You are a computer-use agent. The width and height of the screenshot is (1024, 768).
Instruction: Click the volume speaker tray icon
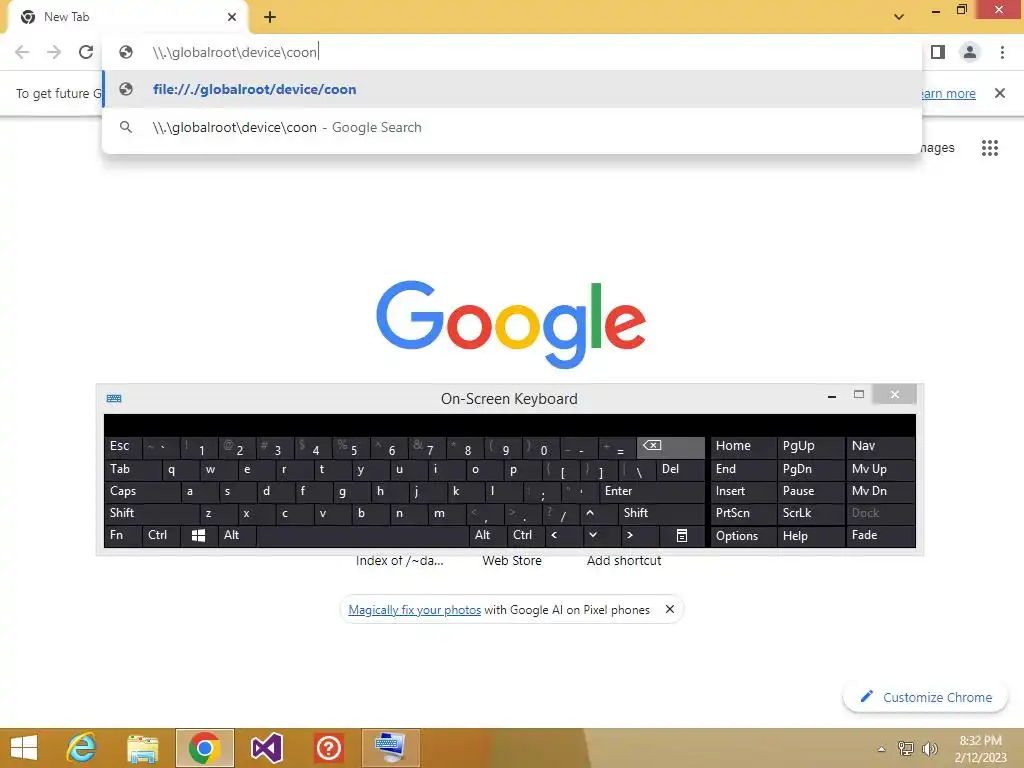pos(929,749)
